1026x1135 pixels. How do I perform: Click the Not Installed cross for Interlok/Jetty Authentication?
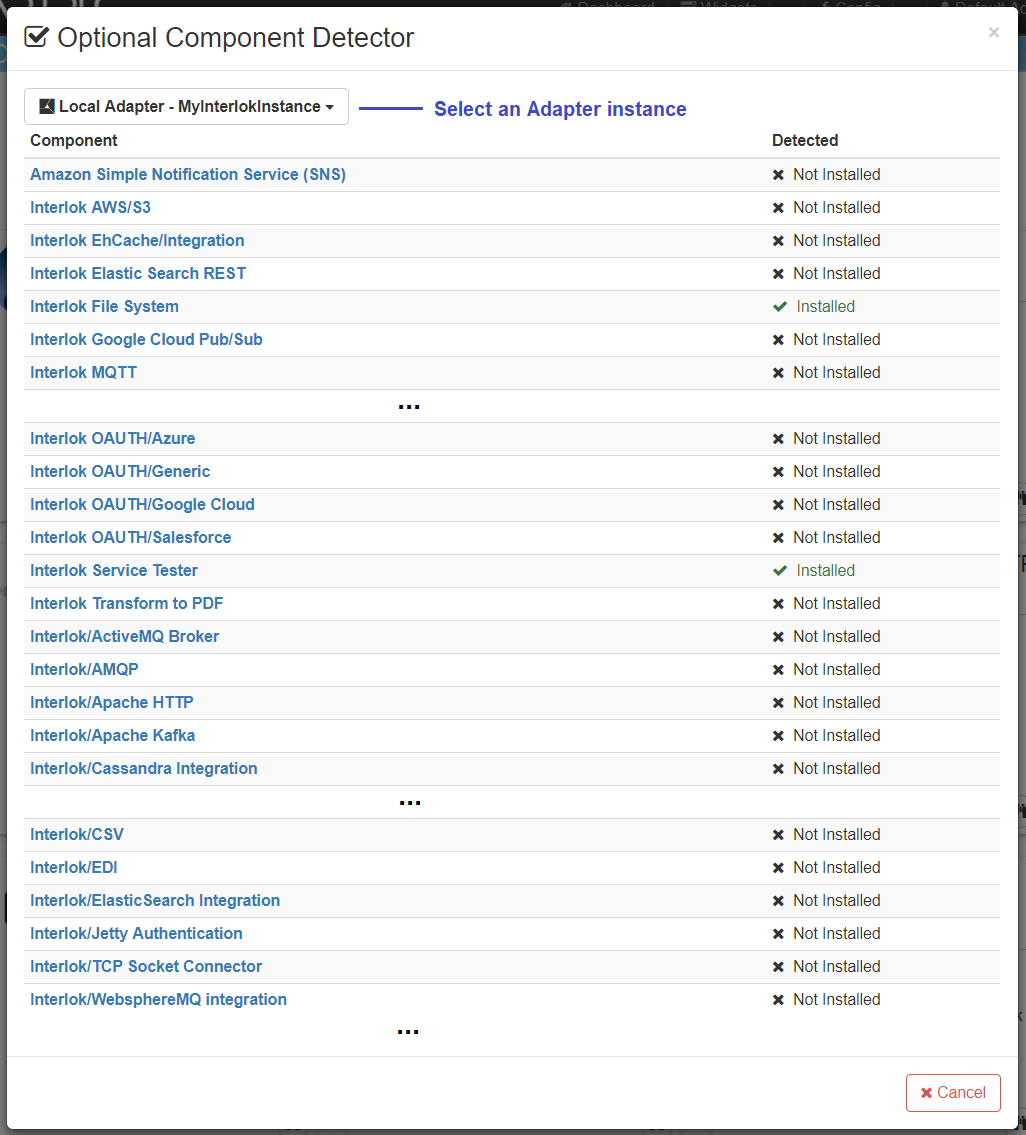coord(778,934)
